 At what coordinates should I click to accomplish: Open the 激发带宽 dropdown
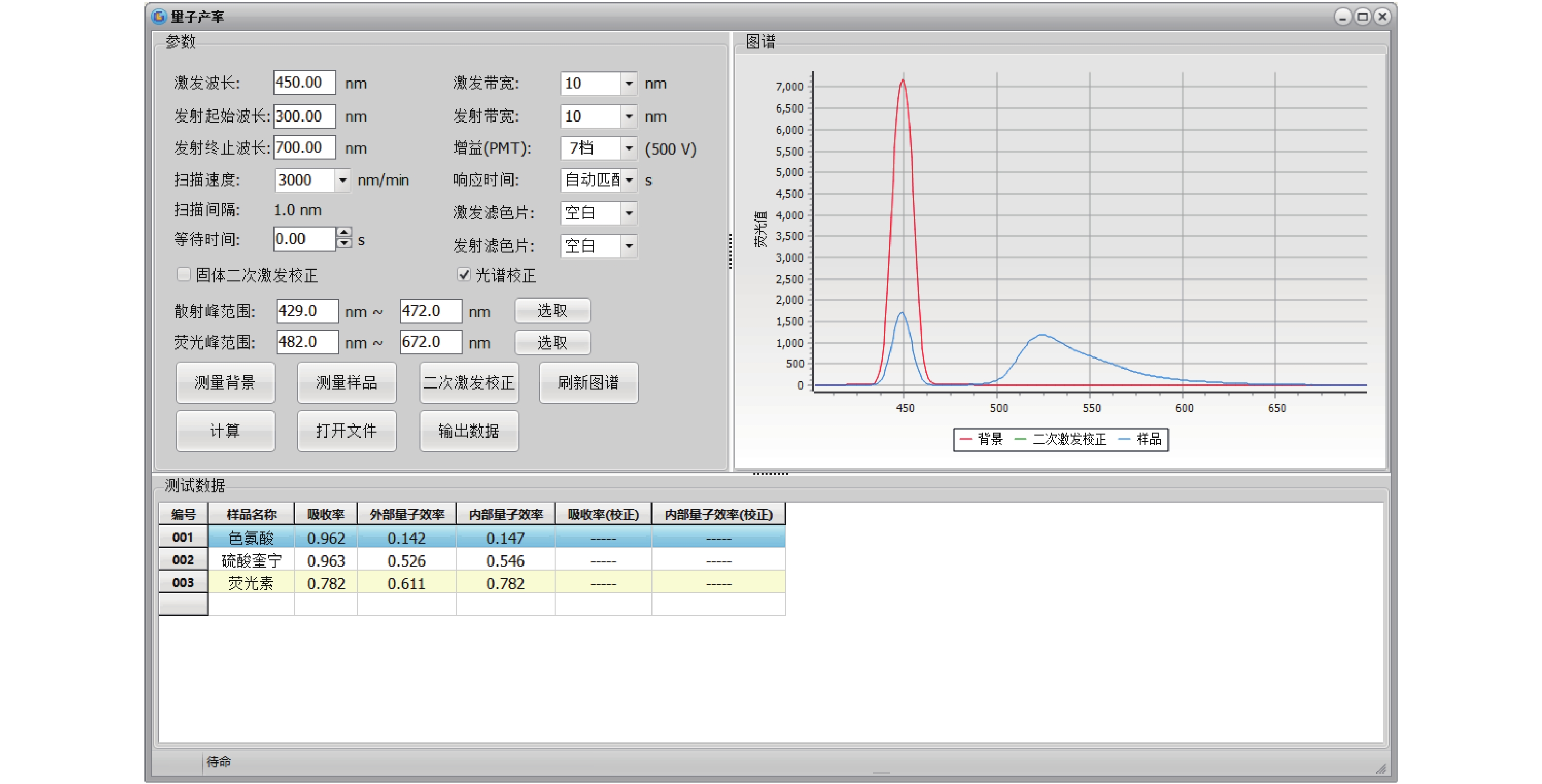click(629, 83)
